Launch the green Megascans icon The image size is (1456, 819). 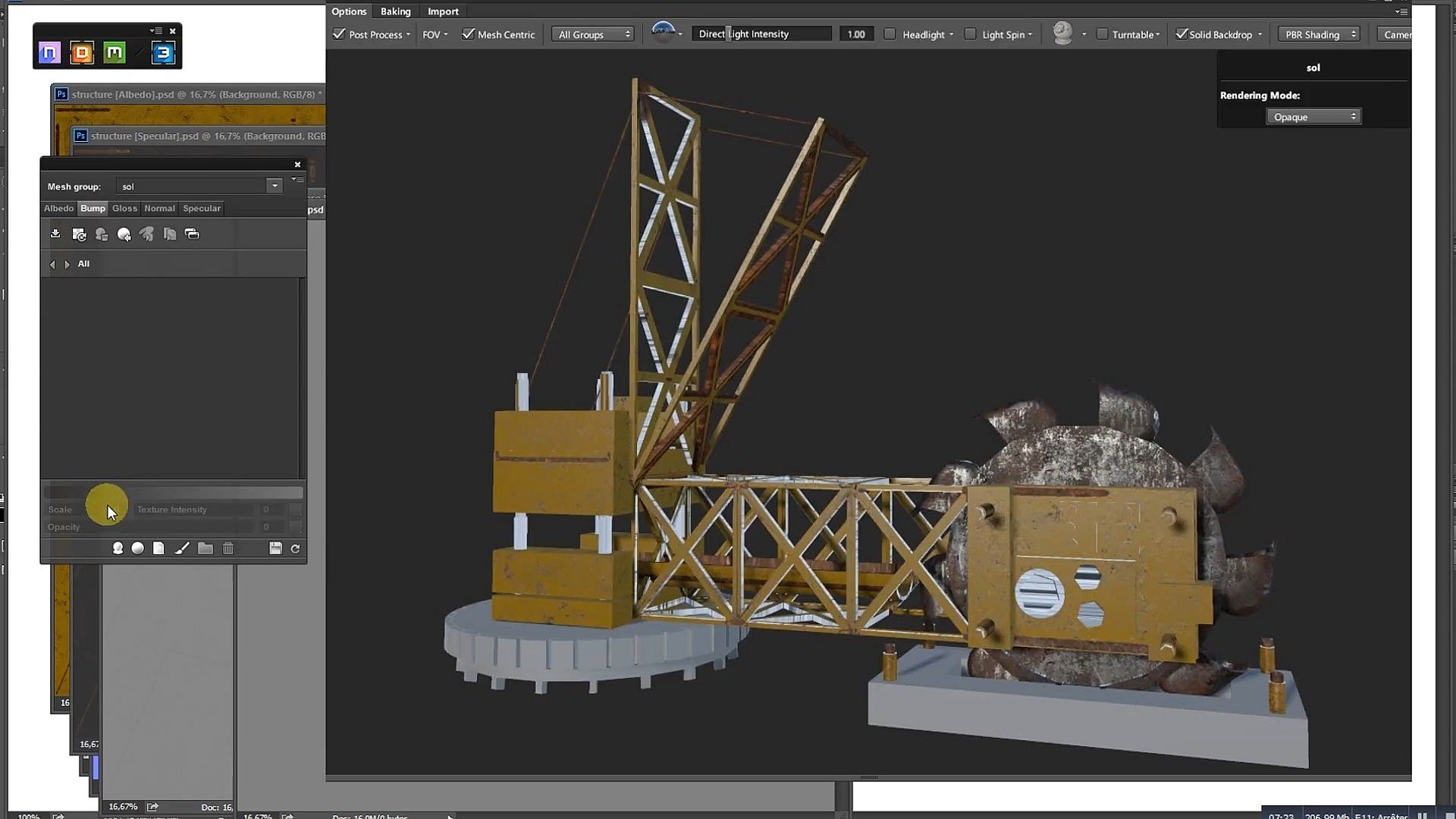point(115,52)
